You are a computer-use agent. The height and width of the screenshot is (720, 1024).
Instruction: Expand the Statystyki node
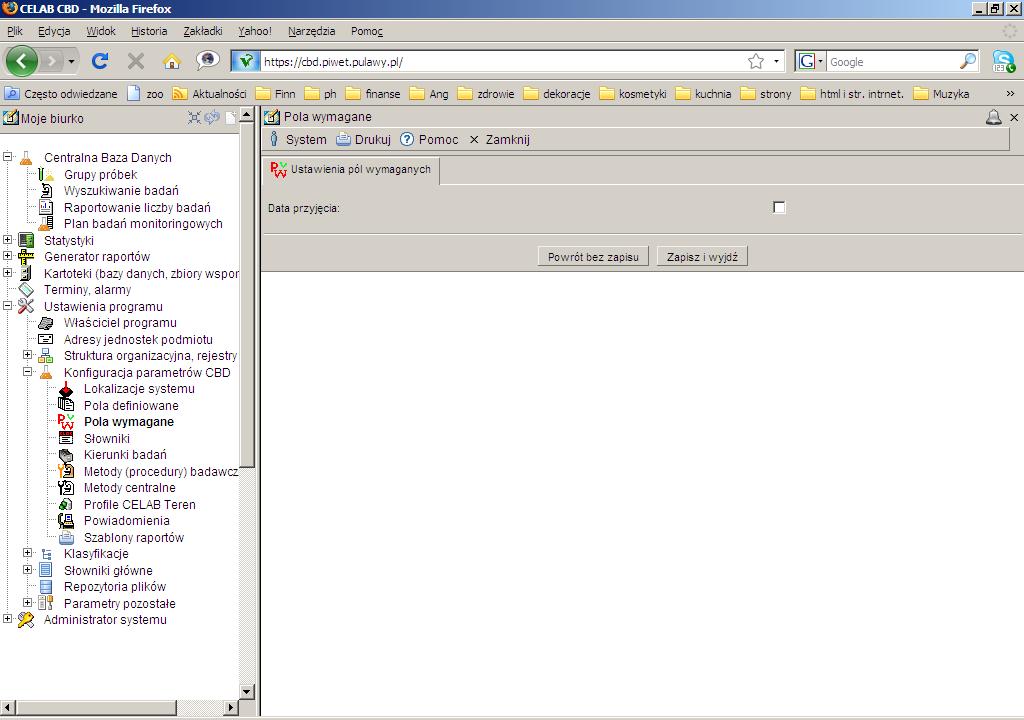coord(7,240)
